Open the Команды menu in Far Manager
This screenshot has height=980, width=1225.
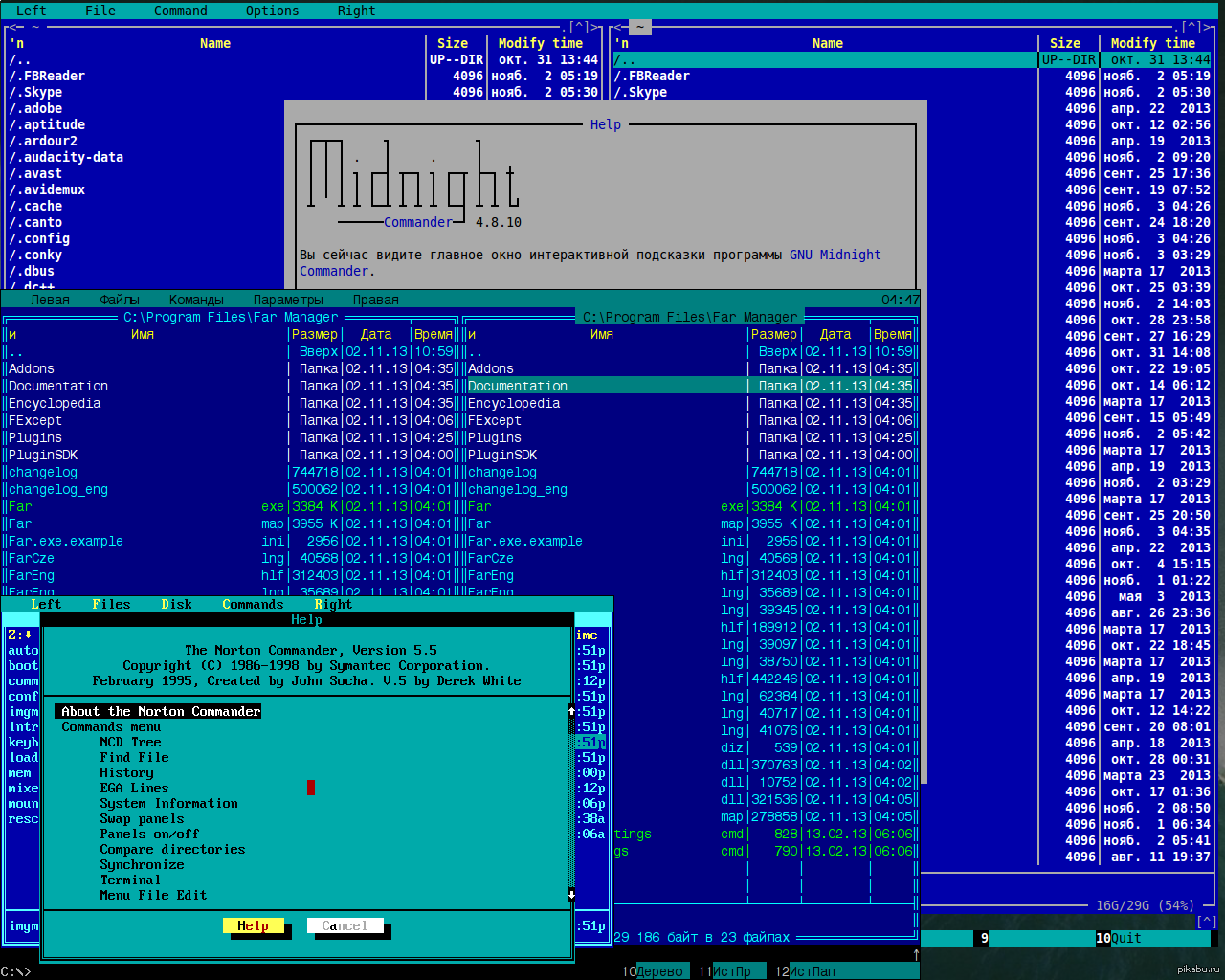click(196, 300)
